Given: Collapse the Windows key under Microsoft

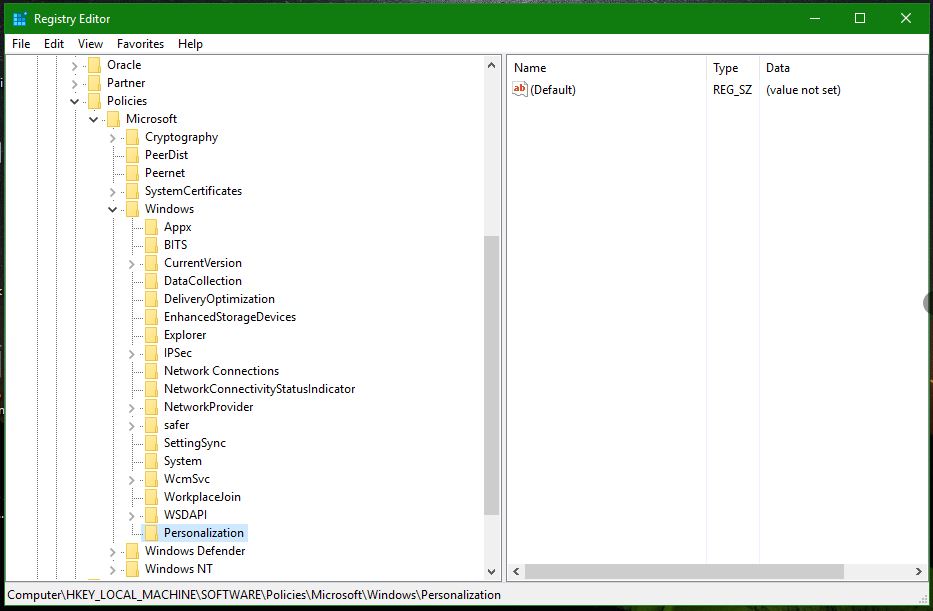Looking at the screenshot, I should (112, 209).
